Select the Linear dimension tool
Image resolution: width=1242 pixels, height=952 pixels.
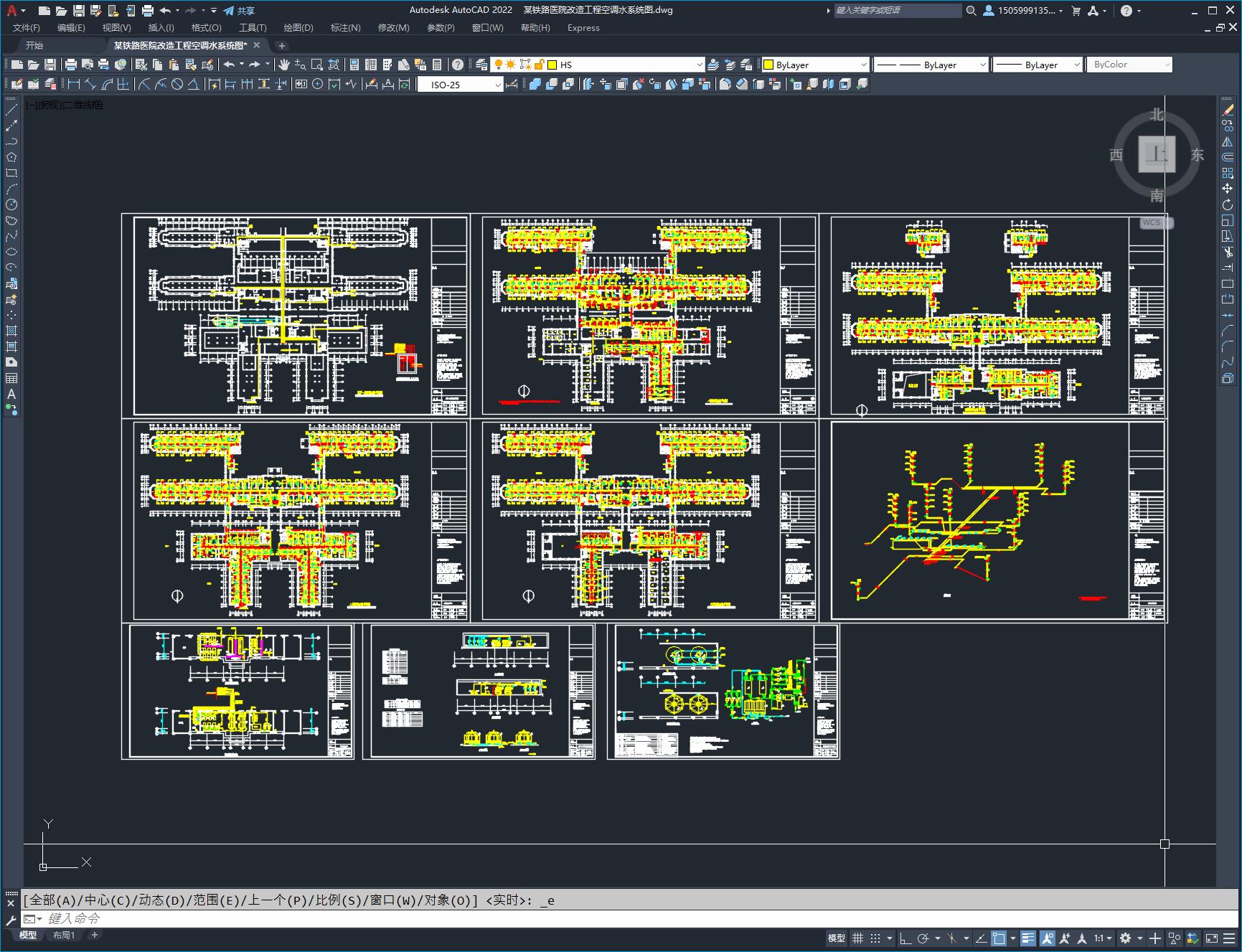click(x=74, y=85)
